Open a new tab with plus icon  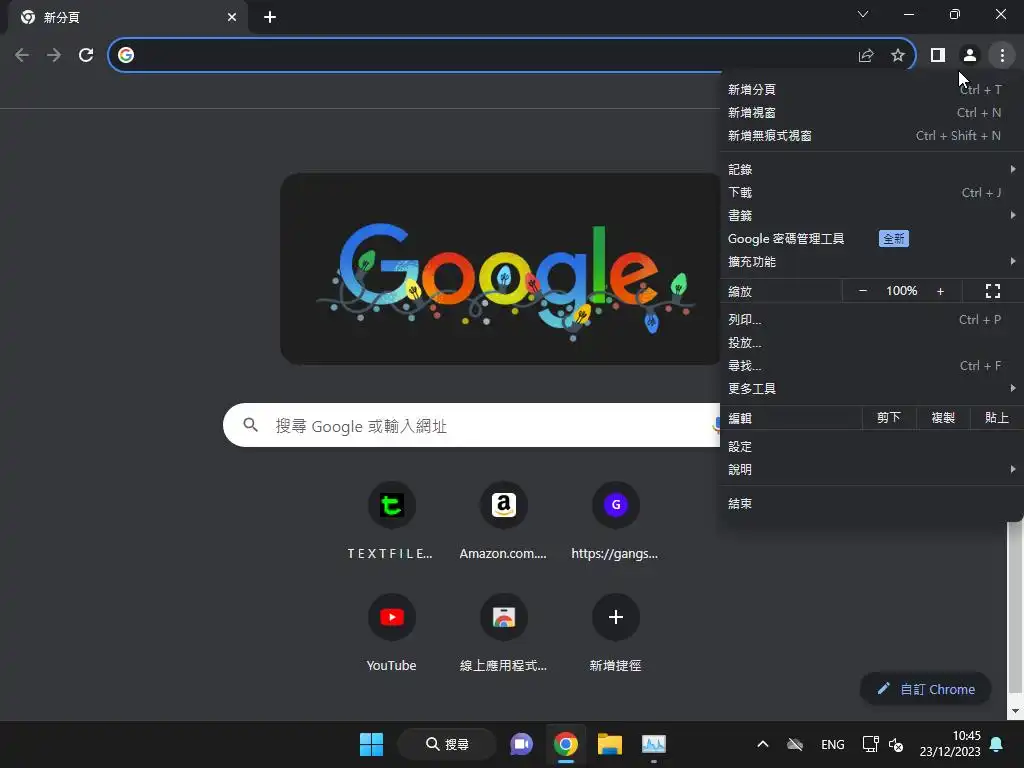(x=270, y=17)
